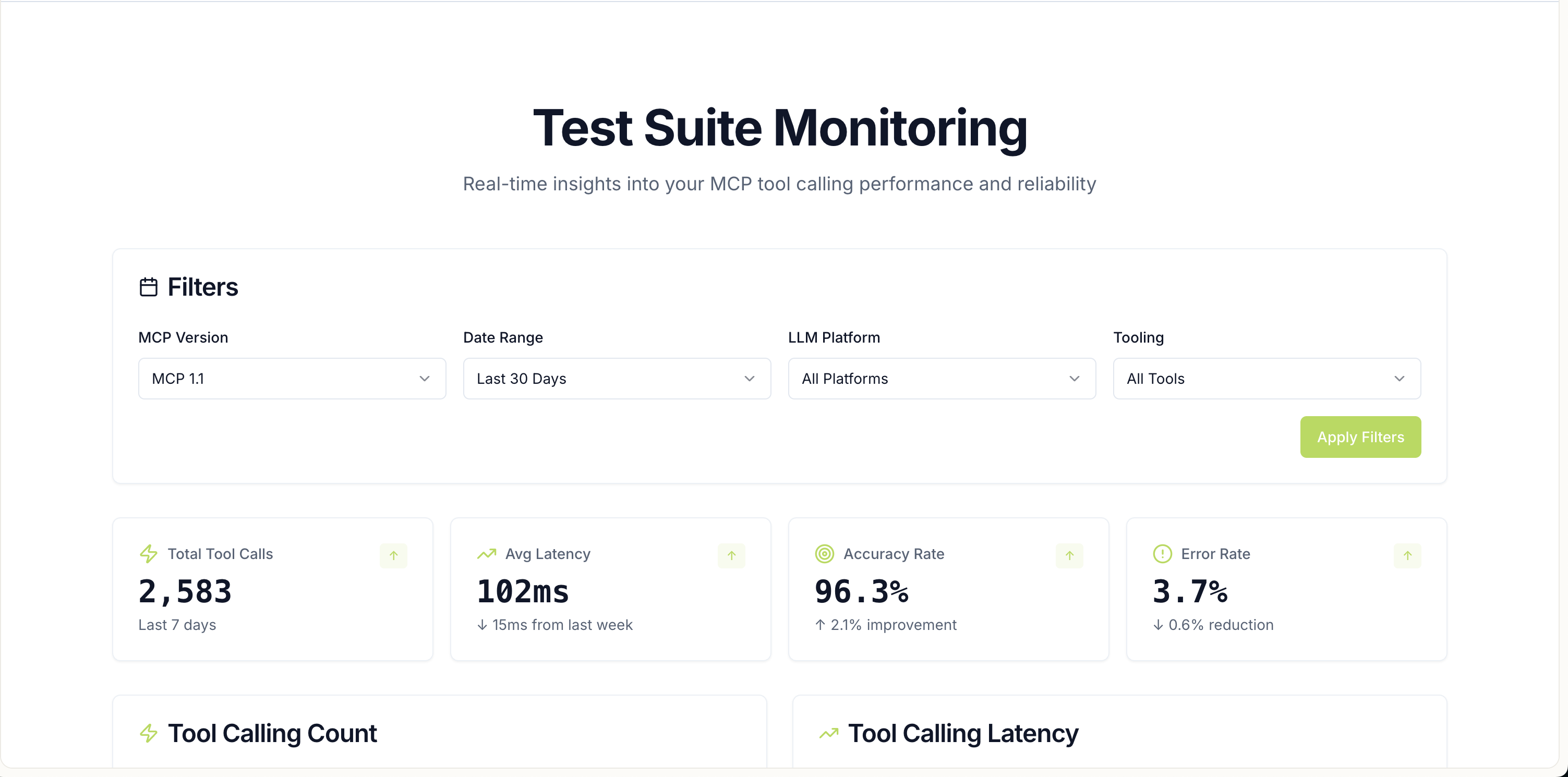
Task: Click the lightning icon beside Tool Calling Count
Action: tap(149, 733)
